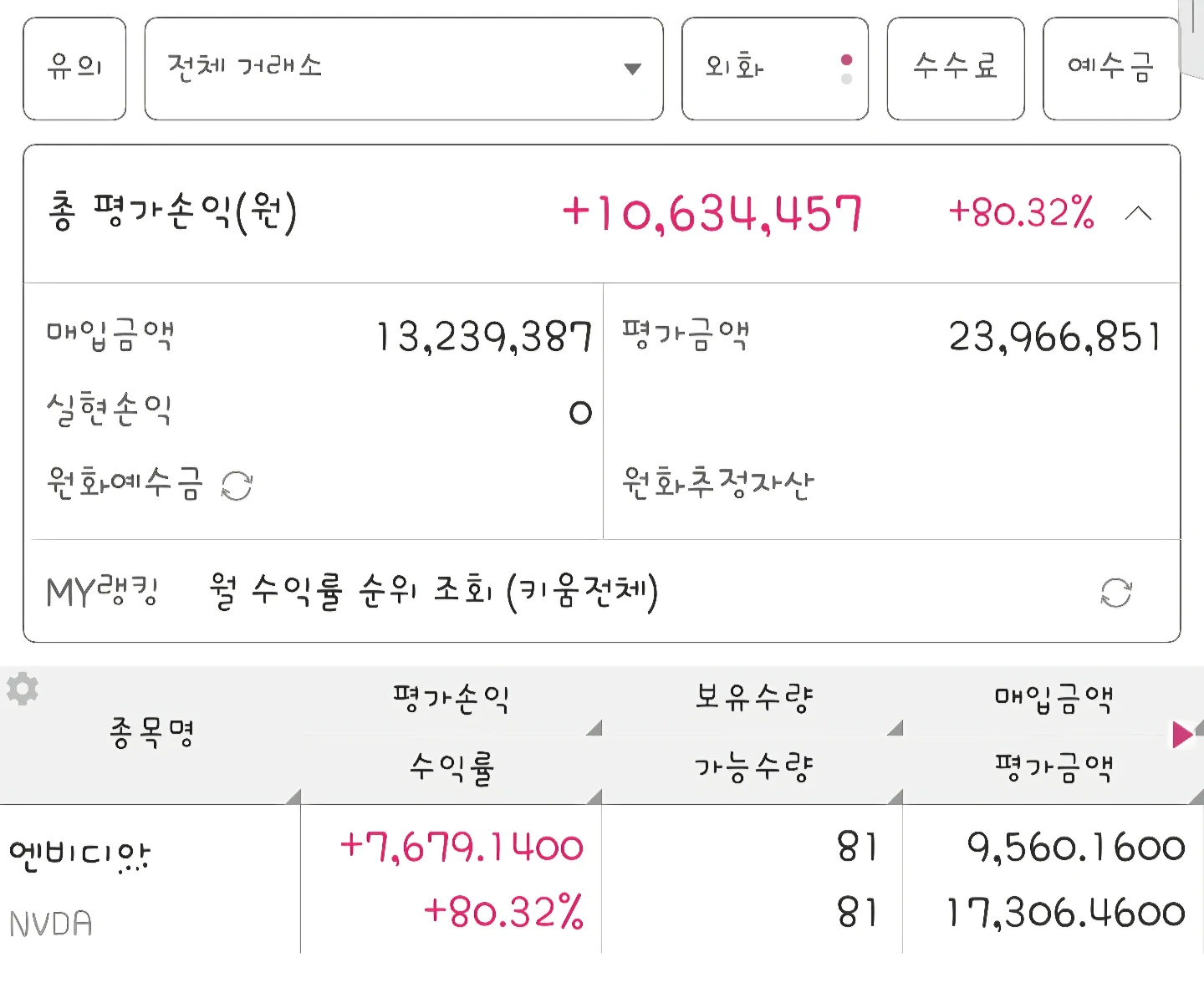
Task: Refresh the MY랭킹 monthly ranking
Action: pyautogui.click(x=1116, y=593)
